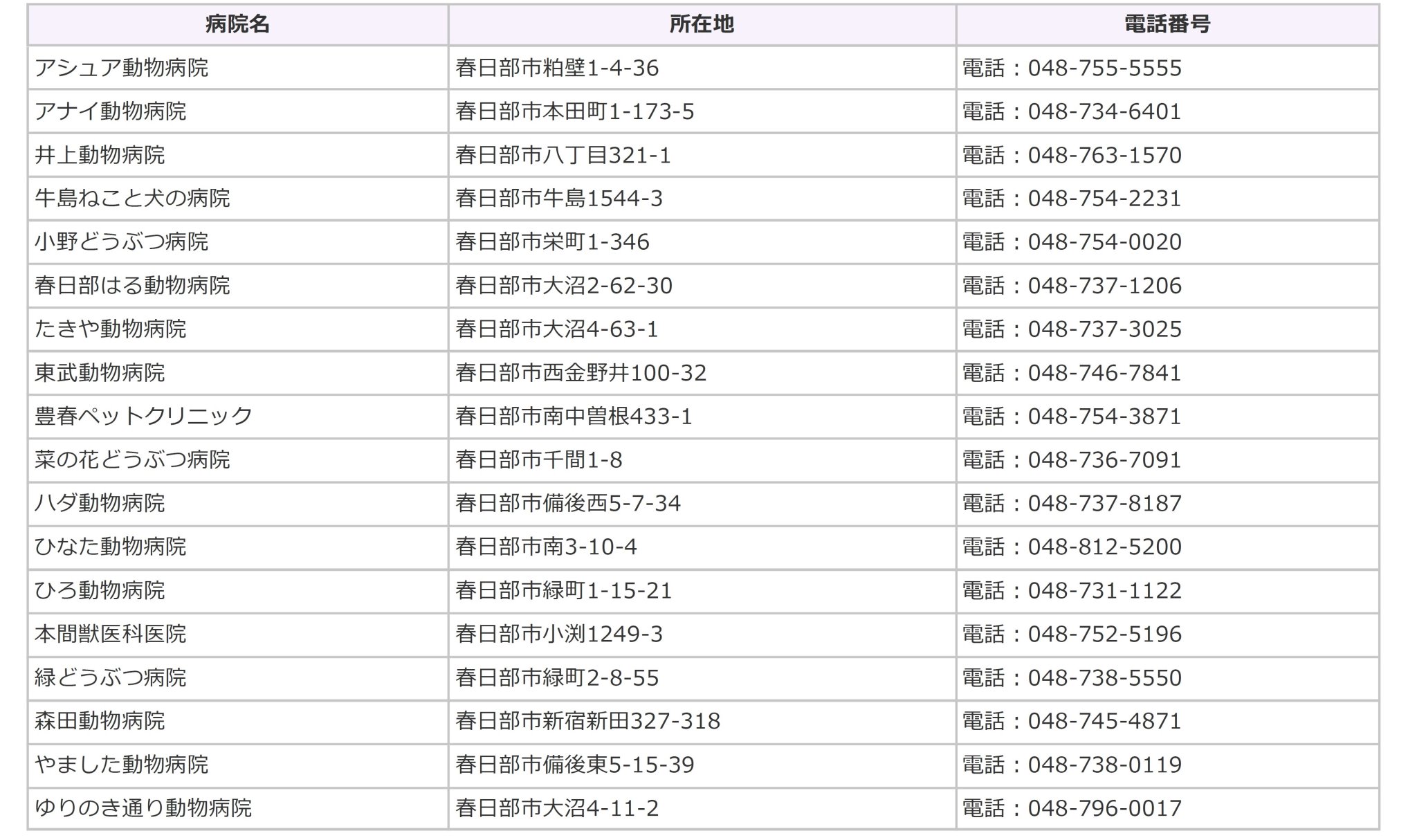Viewport: 1417px width, 840px height.
Task: Select 豊春ペットクリニック name cell
Action: (143, 417)
